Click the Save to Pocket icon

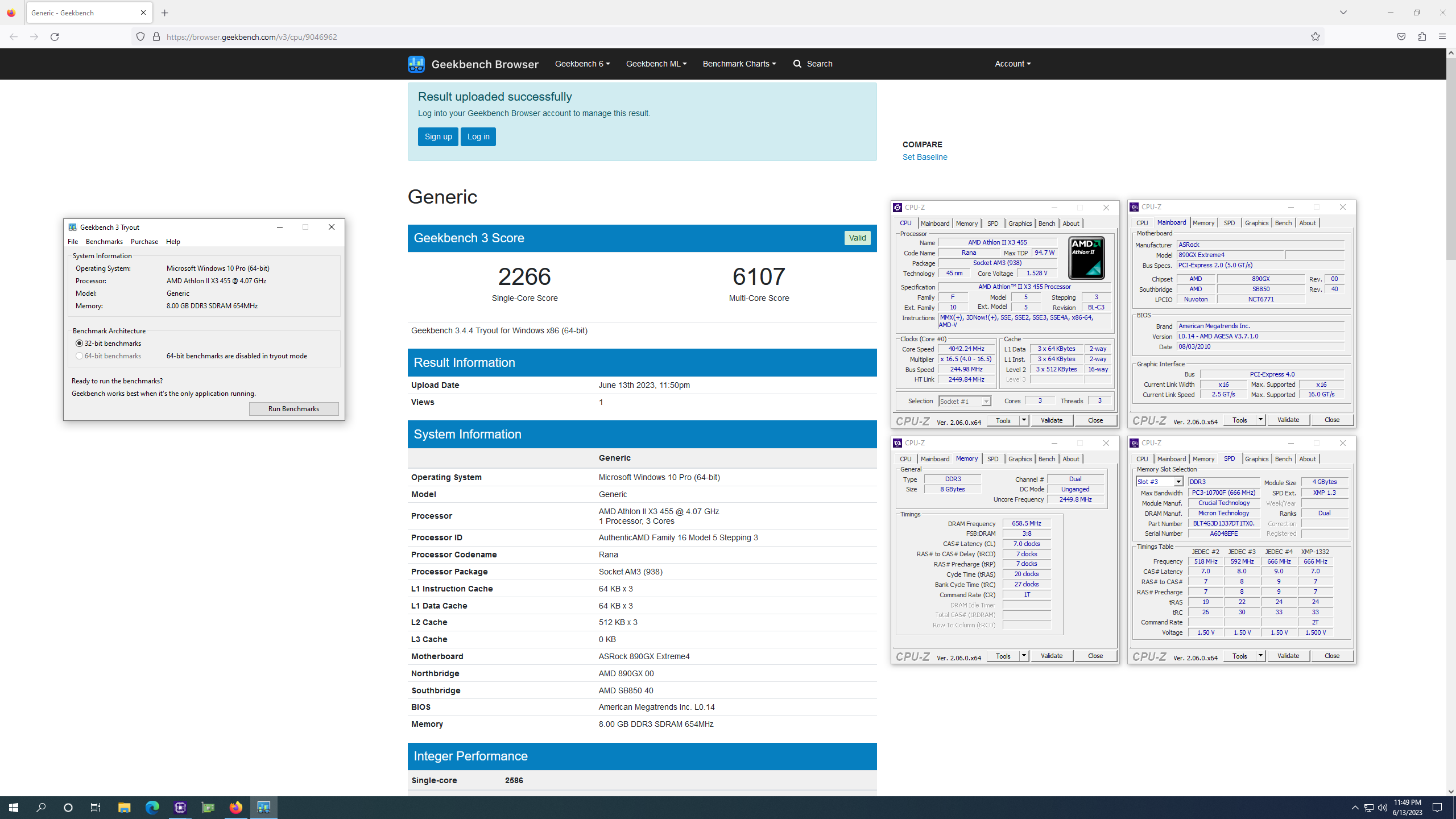click(x=1401, y=37)
